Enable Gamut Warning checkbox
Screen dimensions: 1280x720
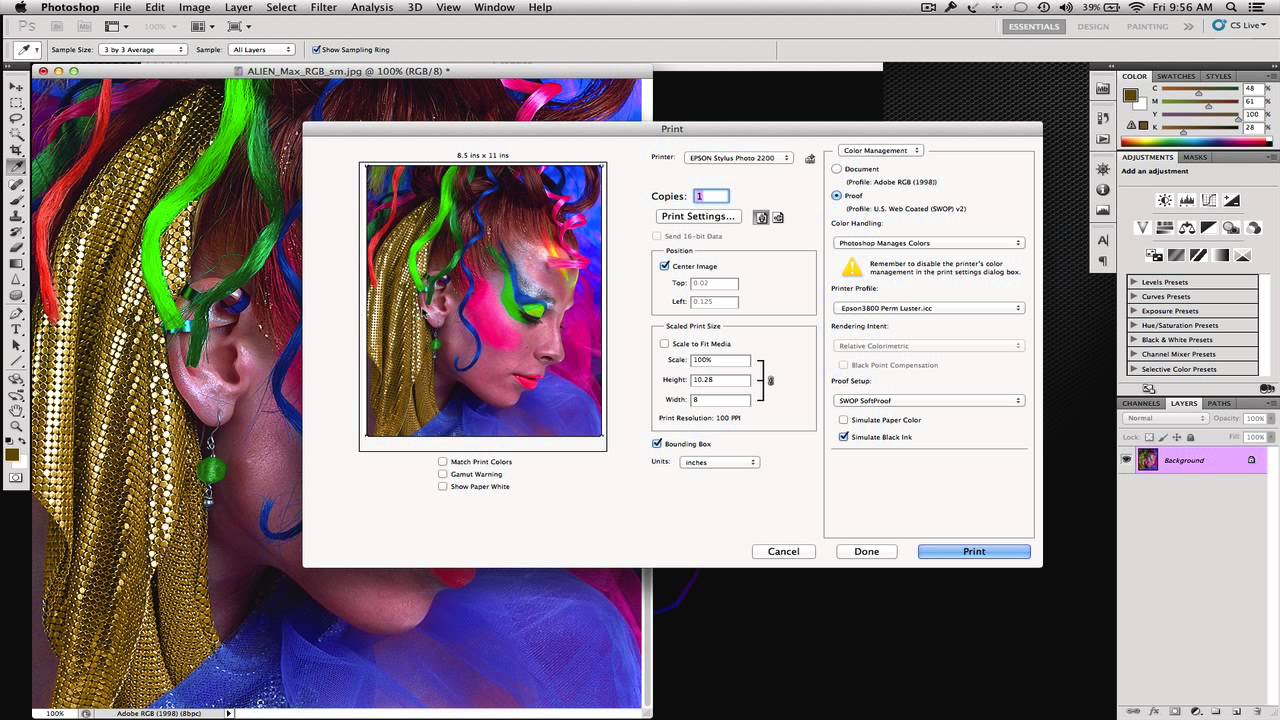coord(443,474)
